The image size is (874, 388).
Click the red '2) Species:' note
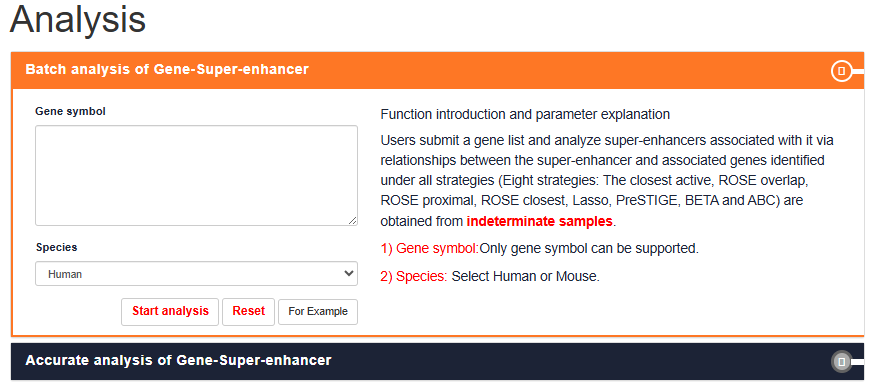point(414,277)
